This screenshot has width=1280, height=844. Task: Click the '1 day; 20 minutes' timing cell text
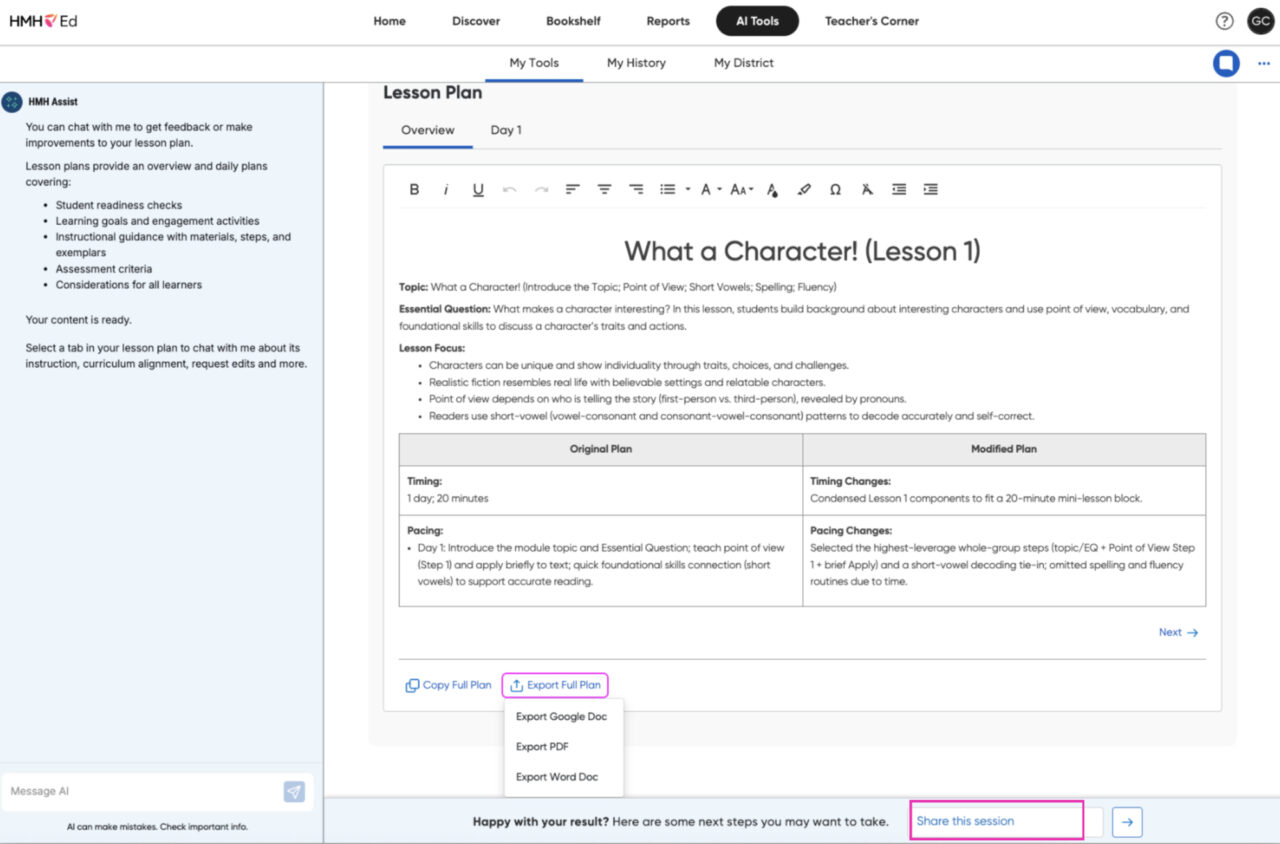coord(448,498)
